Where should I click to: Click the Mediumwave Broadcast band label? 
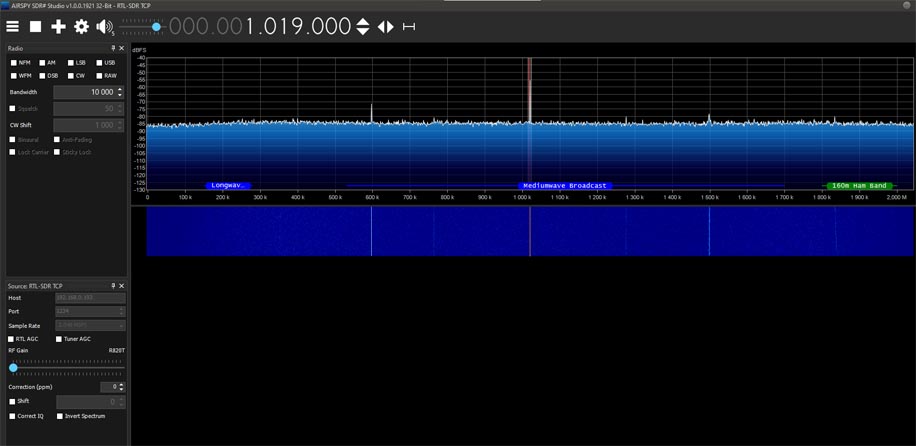coord(565,186)
